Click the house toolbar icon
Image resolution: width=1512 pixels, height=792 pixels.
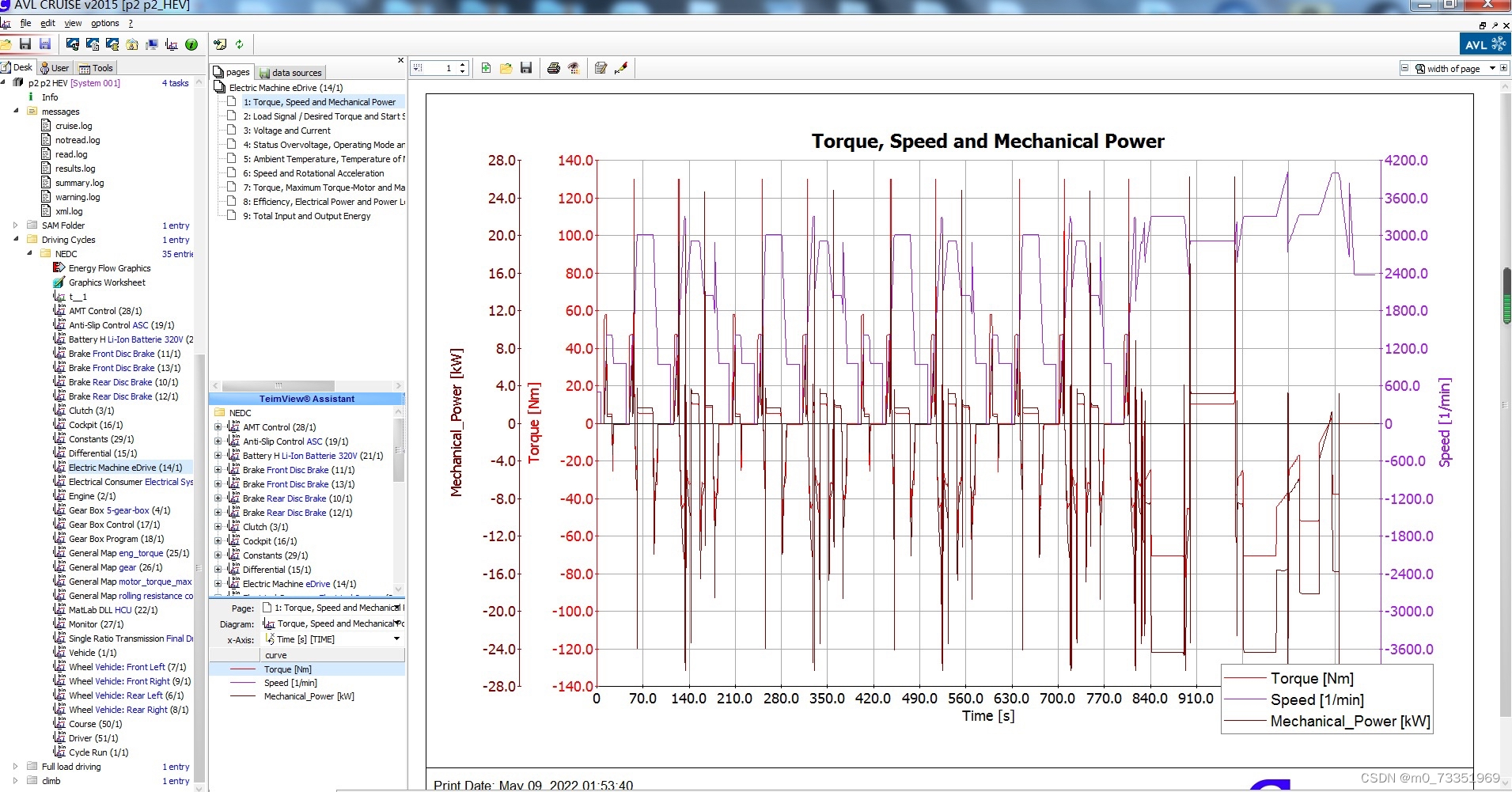(x=132, y=44)
